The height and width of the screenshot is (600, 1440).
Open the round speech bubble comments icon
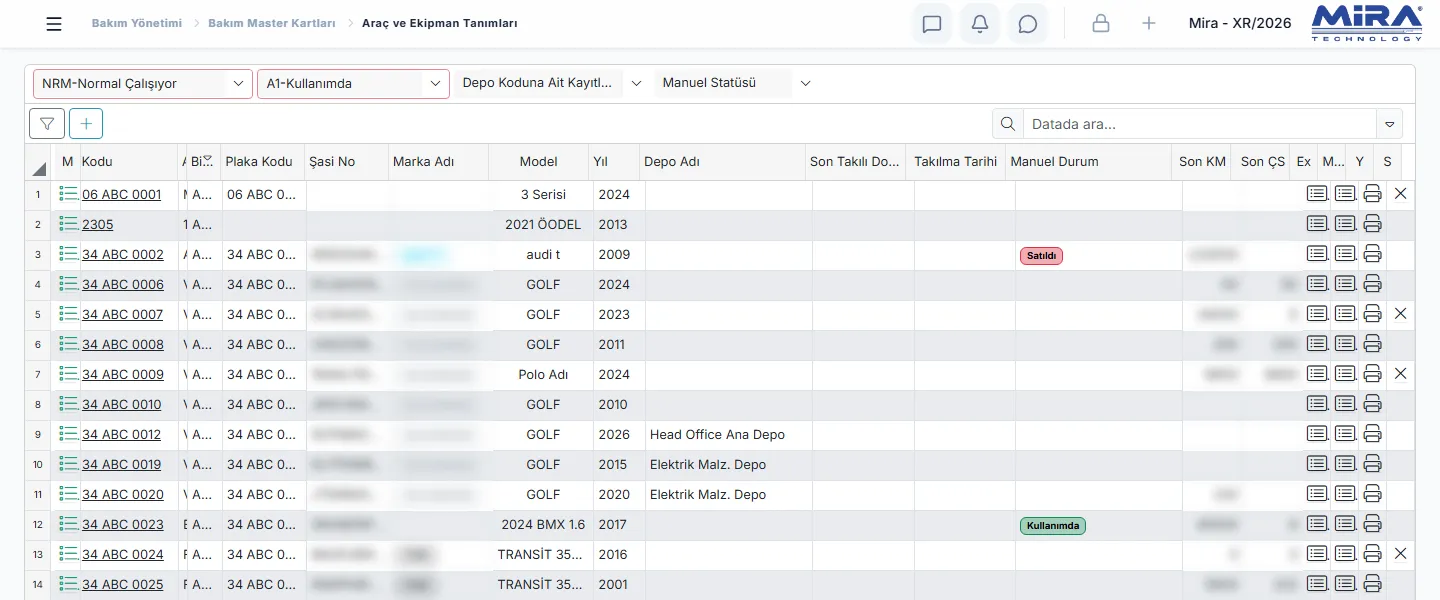pos(1028,24)
